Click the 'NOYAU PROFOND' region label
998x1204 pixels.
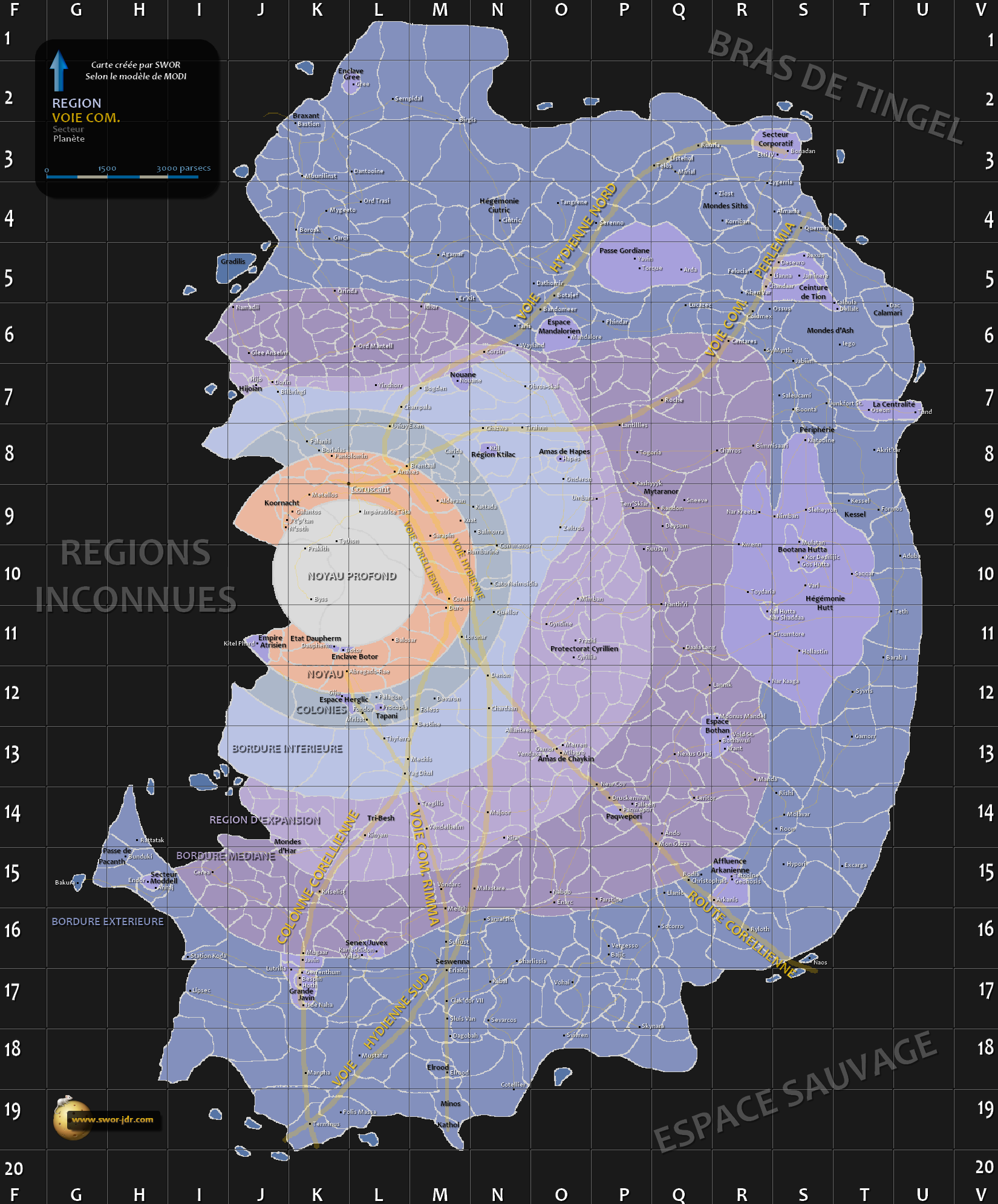(352, 576)
